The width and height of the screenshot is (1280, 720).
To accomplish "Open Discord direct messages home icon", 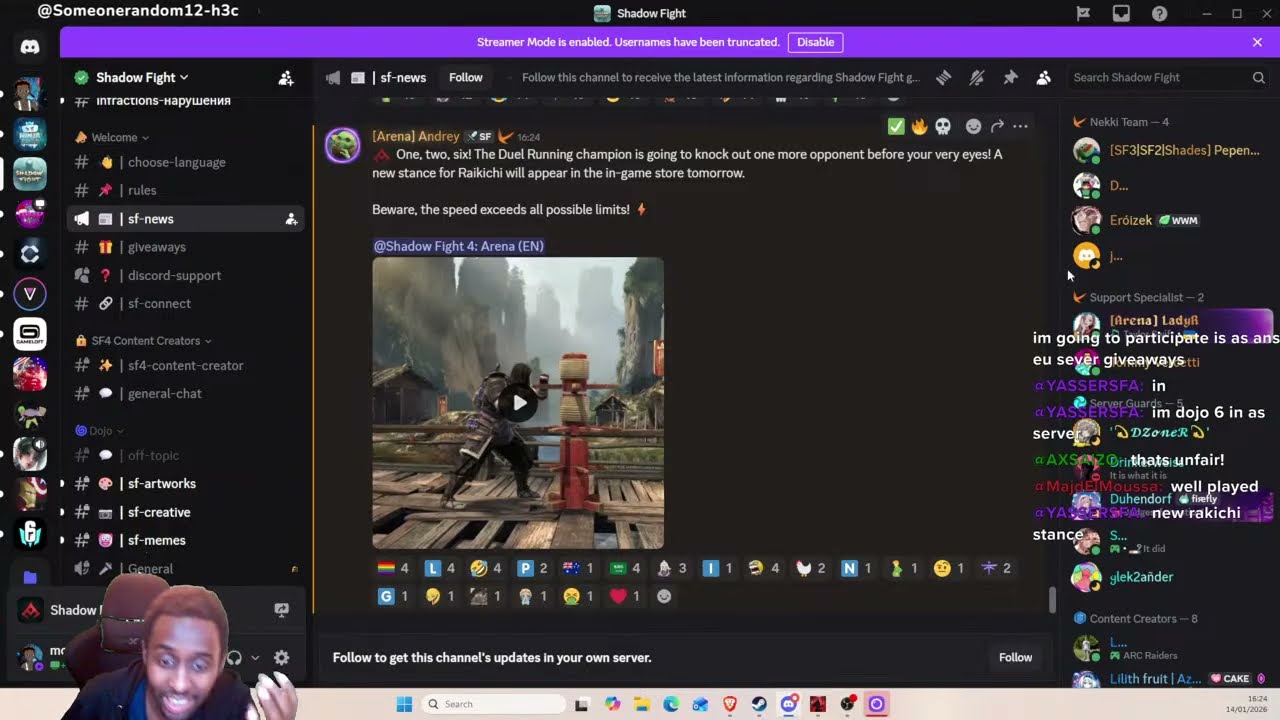I will (30, 47).
